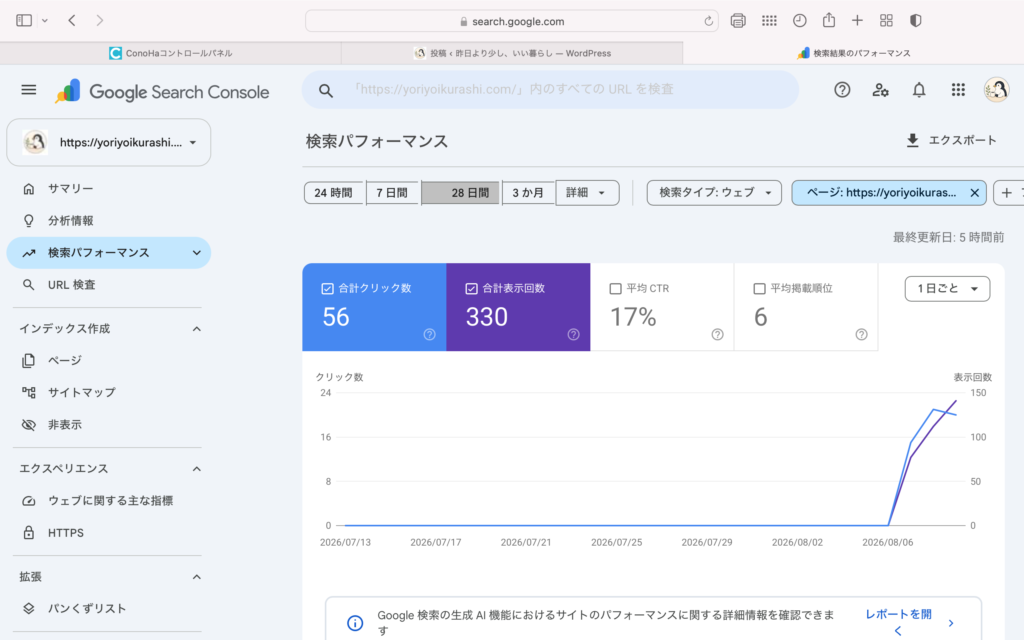
Task: Collapse the エクスペリエンス section
Action: coord(197,469)
